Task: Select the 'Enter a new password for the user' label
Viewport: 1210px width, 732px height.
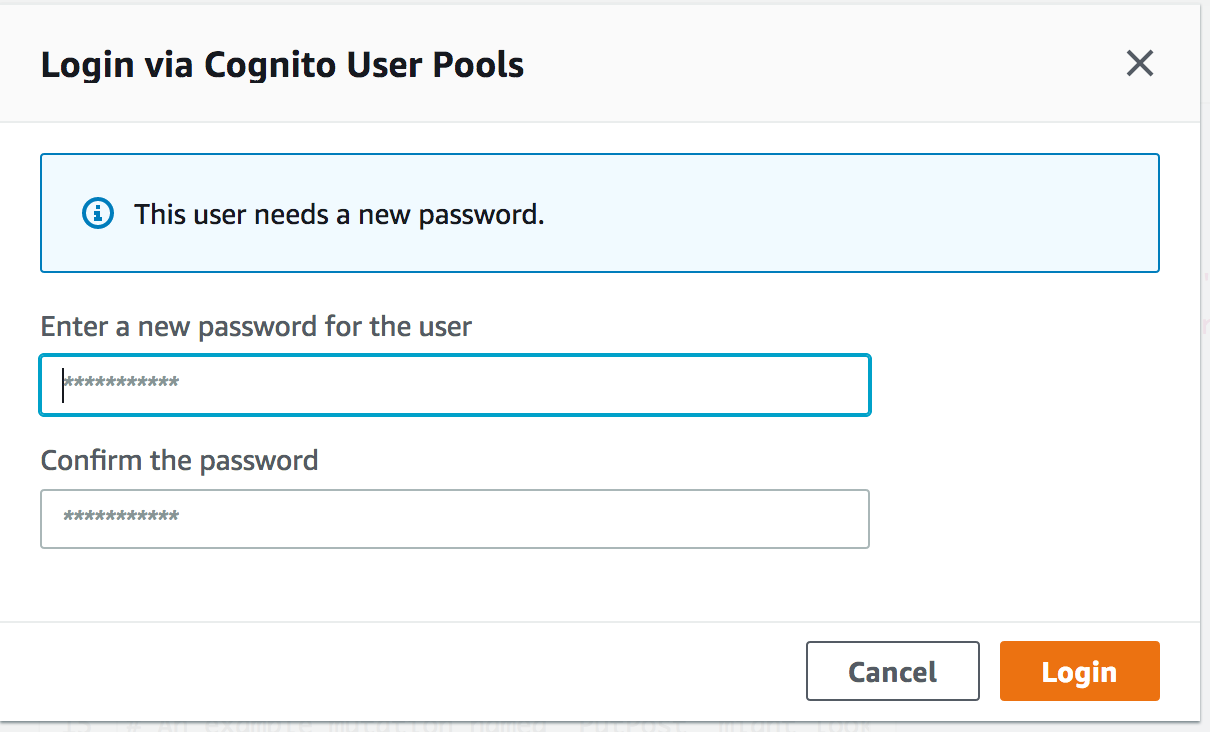Action: click(x=256, y=326)
